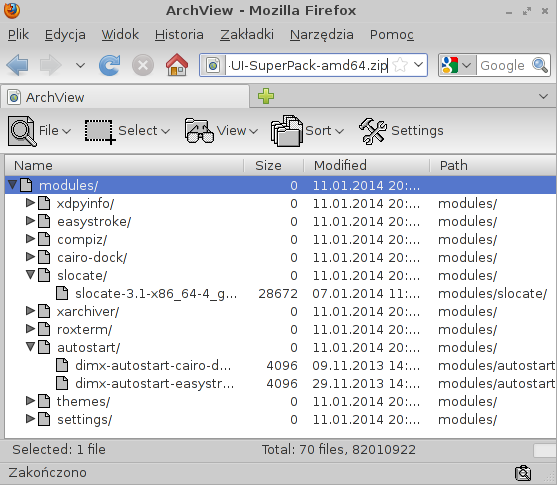
Task: Click the Firefox forward arrow button
Action: (x=50, y=65)
